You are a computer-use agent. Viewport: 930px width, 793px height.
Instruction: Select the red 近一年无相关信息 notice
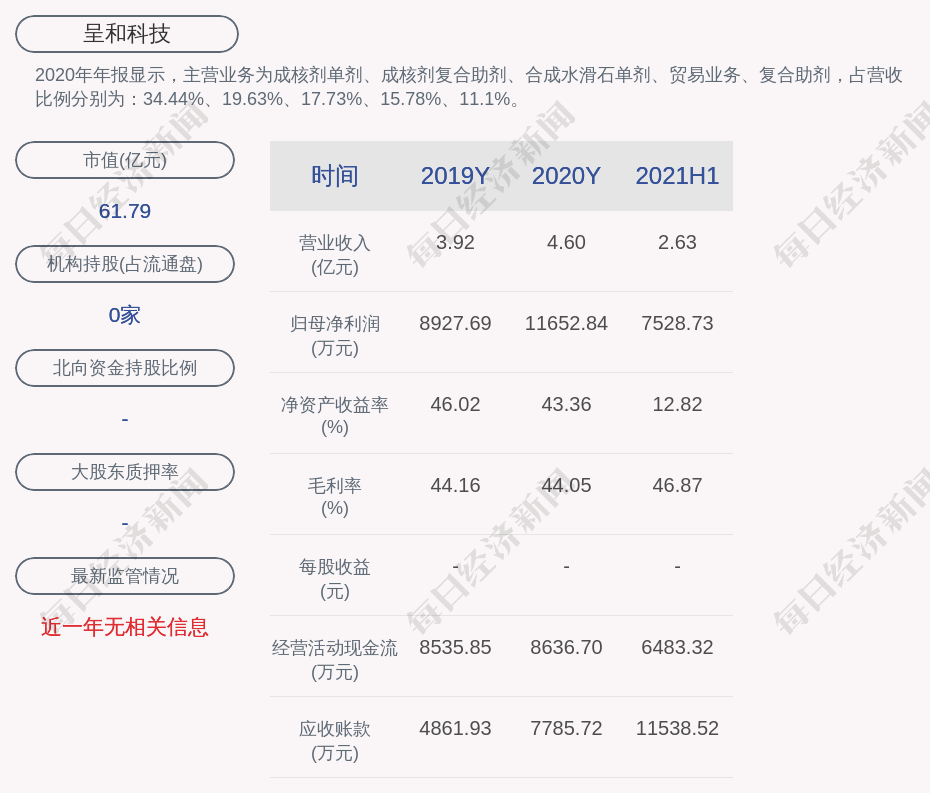(x=125, y=627)
